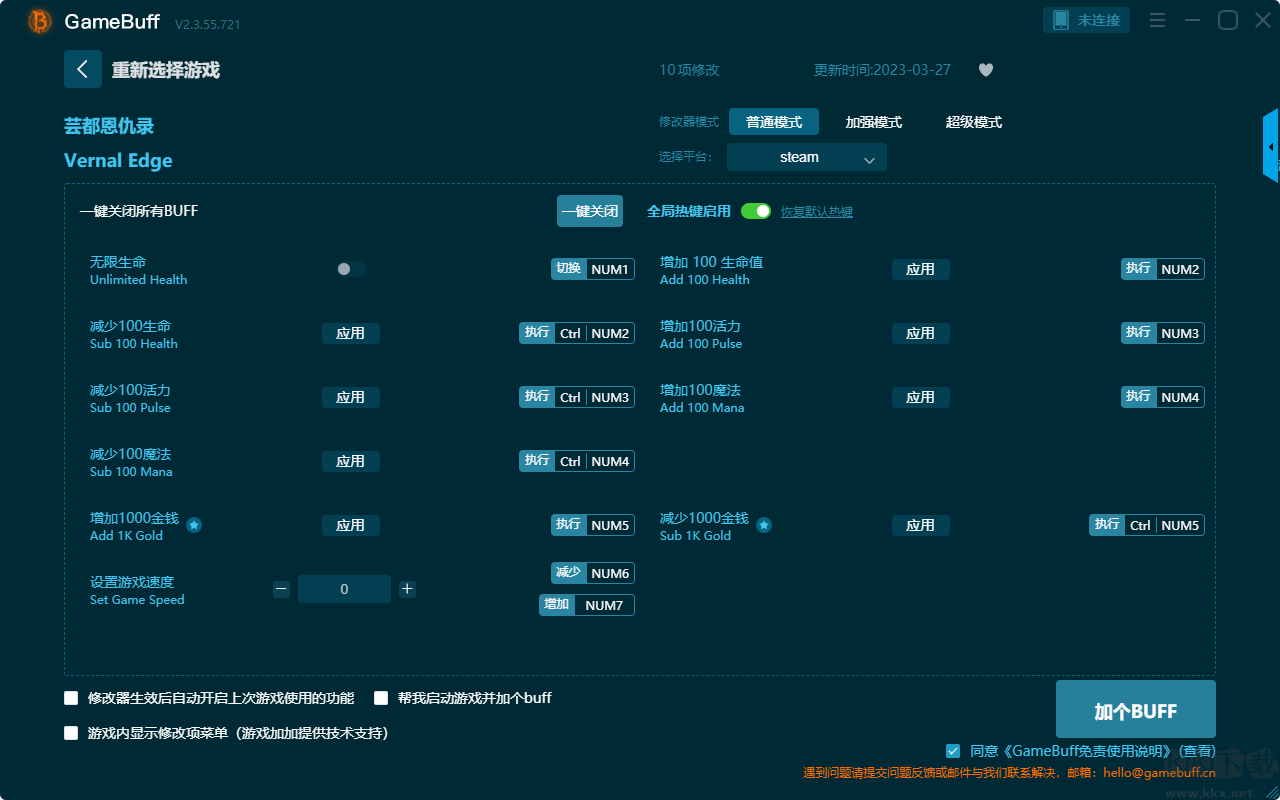The image size is (1280, 800).
Task: Apply Add 100 Health
Action: point(921,269)
